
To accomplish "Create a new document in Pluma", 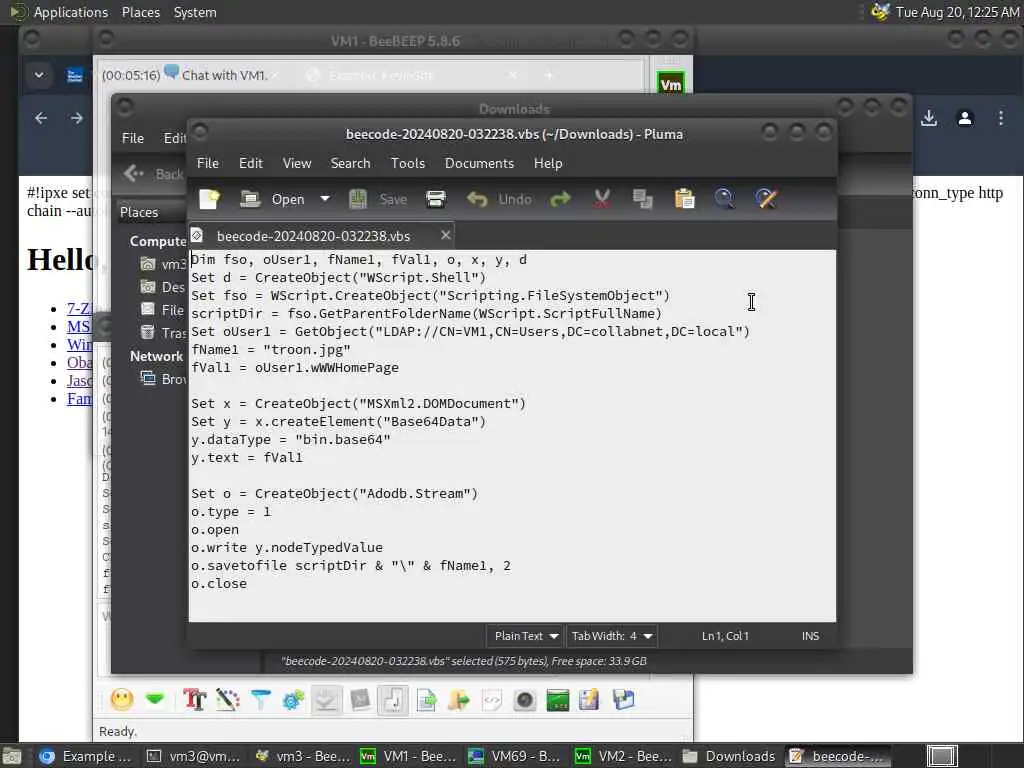I will coord(210,199).
